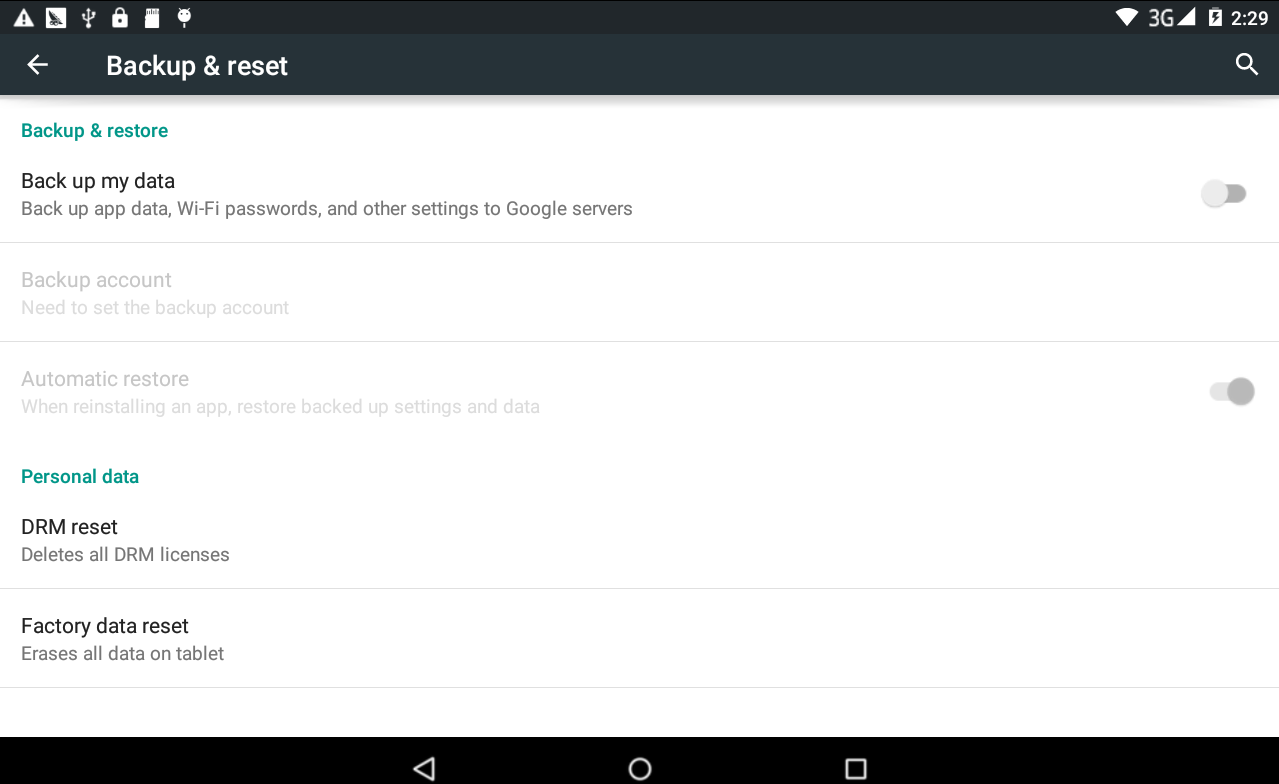Image resolution: width=1279 pixels, height=784 pixels.
Task: Tap the warning triangle status icon
Action: [x=23, y=17]
